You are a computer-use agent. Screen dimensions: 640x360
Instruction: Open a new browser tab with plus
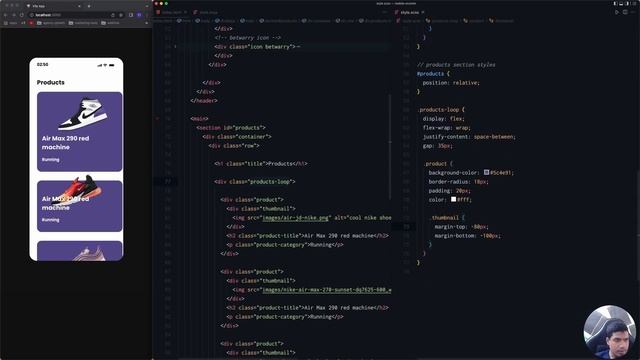[89, 6]
